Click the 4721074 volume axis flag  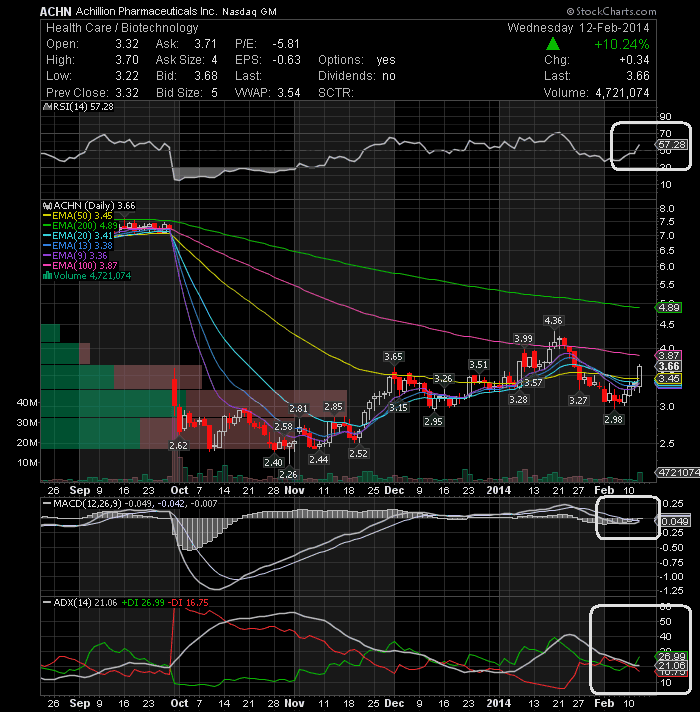(678, 472)
